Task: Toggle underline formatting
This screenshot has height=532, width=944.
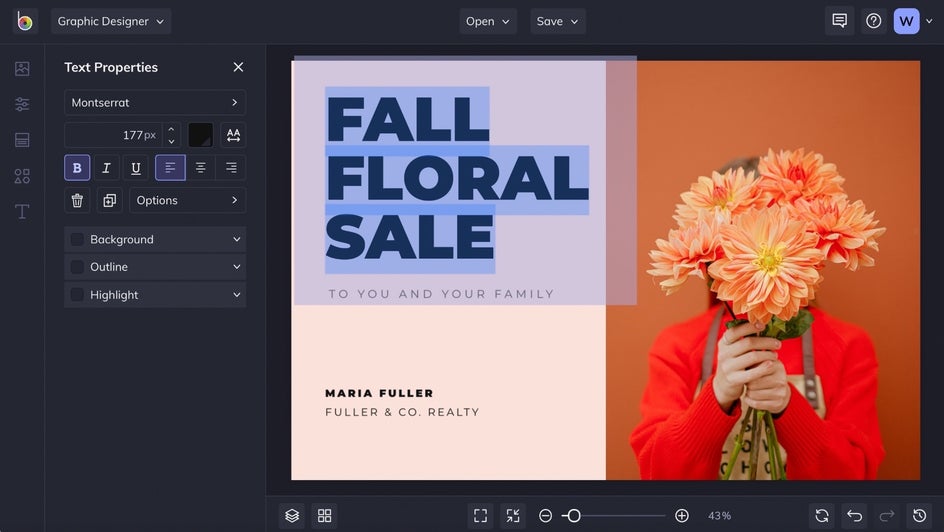Action: 136,168
